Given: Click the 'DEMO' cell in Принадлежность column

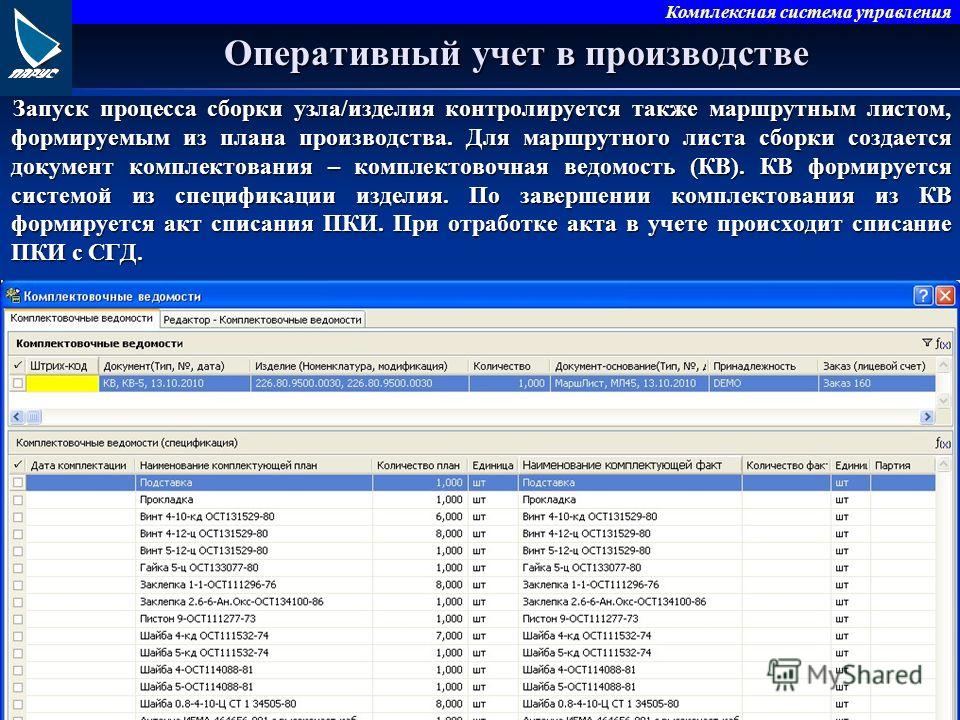Looking at the screenshot, I should (763, 383).
